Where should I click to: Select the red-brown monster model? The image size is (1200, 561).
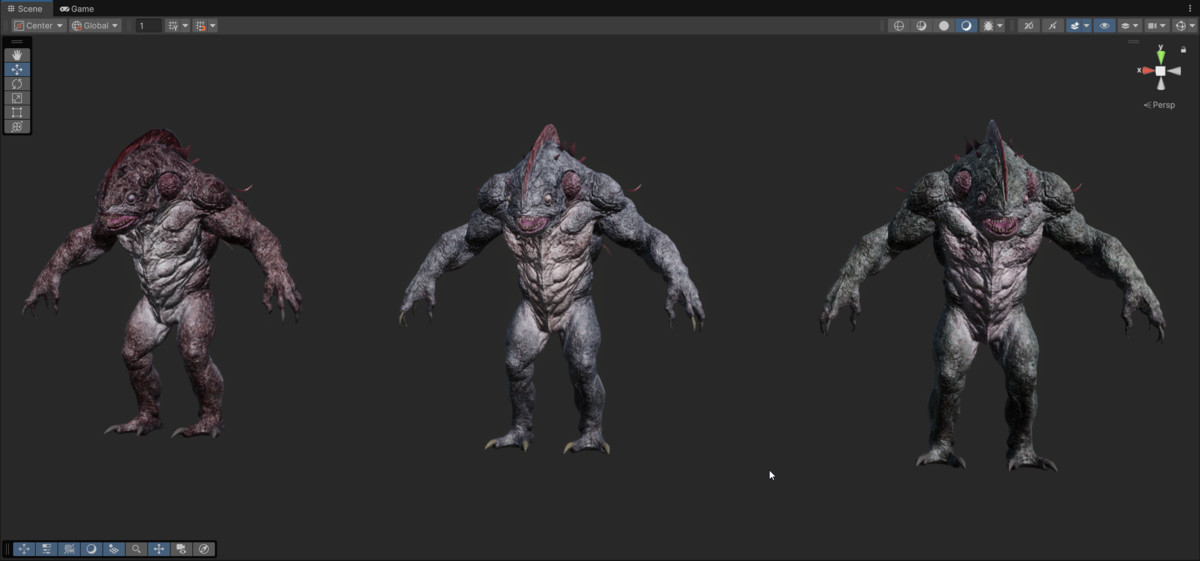pyautogui.click(x=163, y=285)
